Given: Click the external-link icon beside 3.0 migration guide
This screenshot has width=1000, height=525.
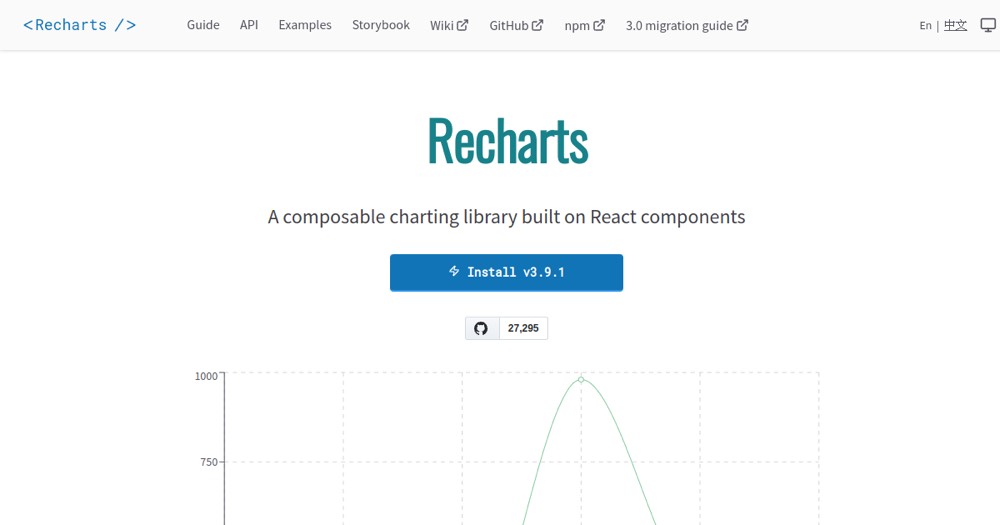Looking at the screenshot, I should (742, 25).
